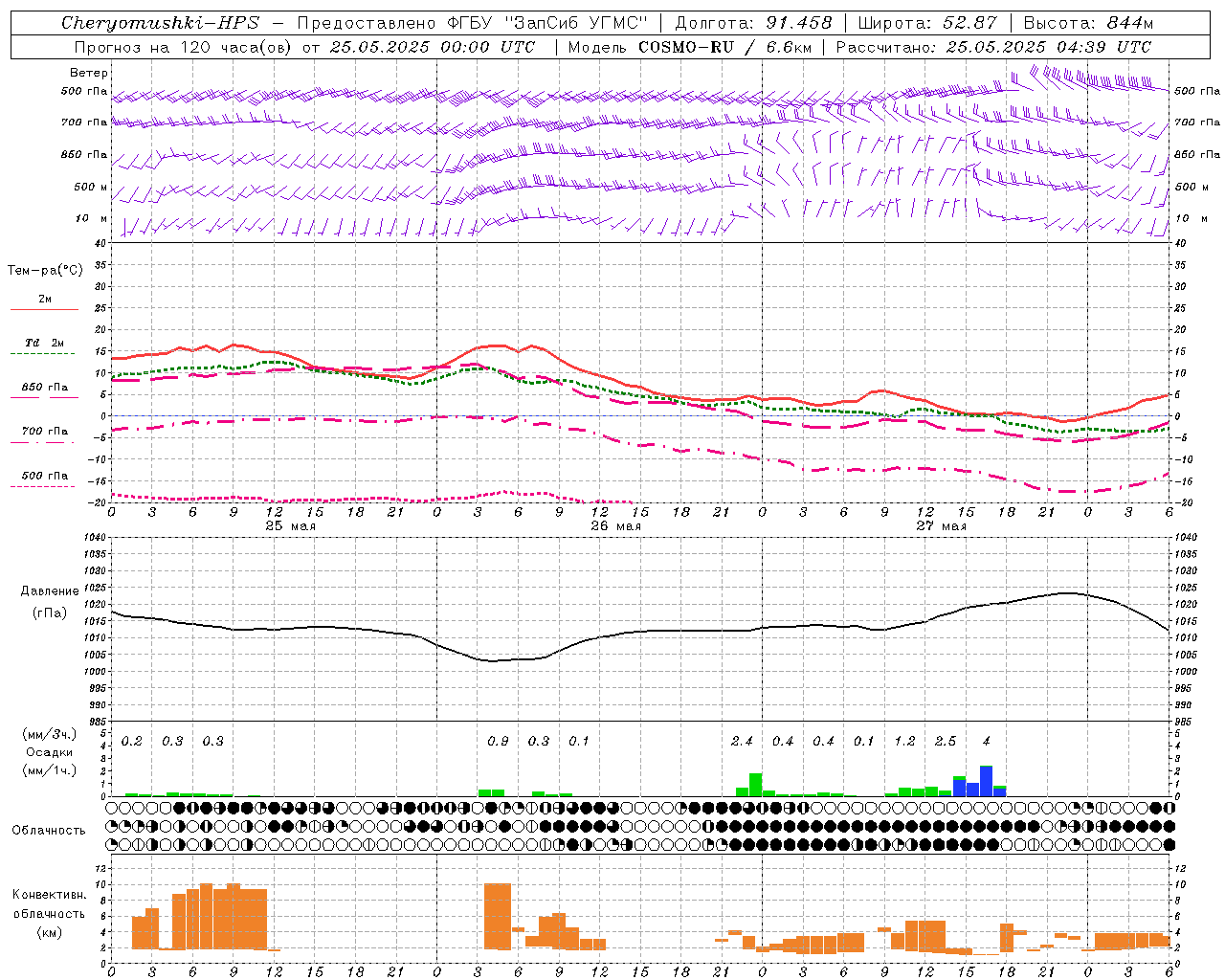Viewport: 1225px width, 980px height.
Task: Click the 2.4 three-hour precipitation value
Action: click(x=742, y=741)
